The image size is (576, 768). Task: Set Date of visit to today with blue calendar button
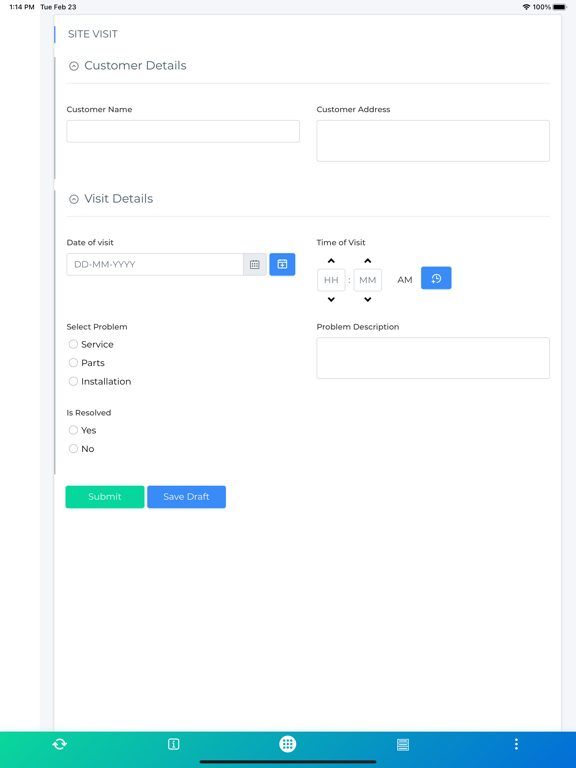point(282,264)
